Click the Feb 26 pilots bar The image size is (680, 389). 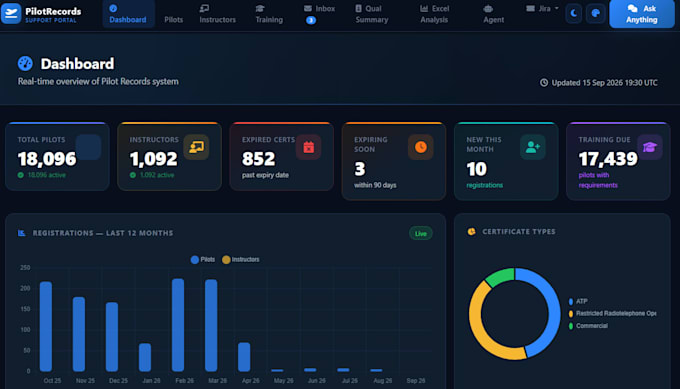pyautogui.click(x=178, y=325)
